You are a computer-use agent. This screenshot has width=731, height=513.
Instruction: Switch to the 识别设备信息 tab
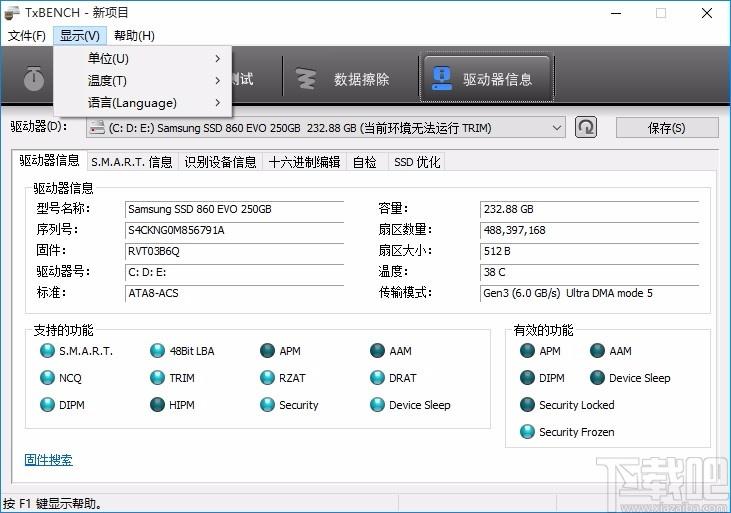click(220, 162)
